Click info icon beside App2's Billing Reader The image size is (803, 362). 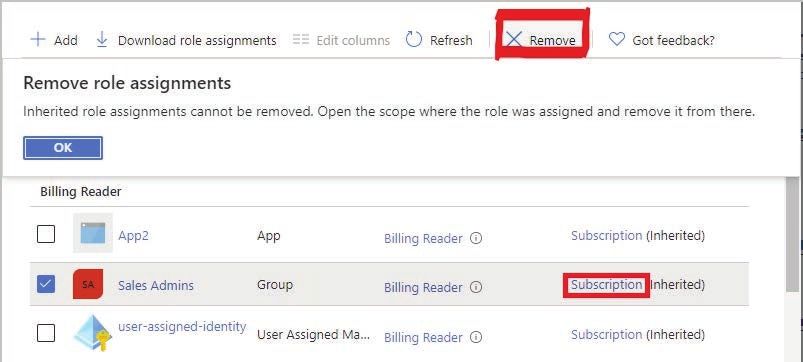[476, 238]
